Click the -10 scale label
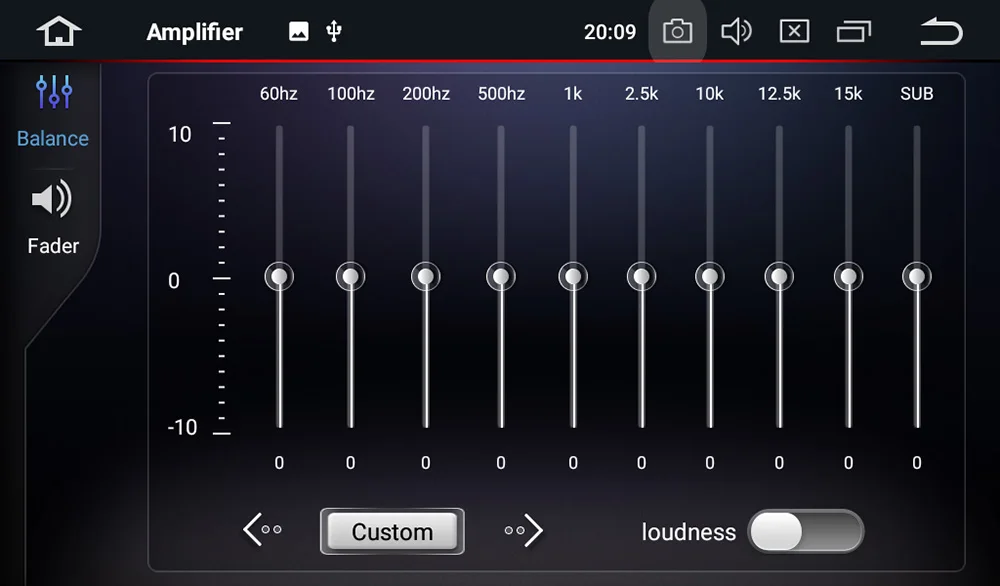 [x=182, y=427]
